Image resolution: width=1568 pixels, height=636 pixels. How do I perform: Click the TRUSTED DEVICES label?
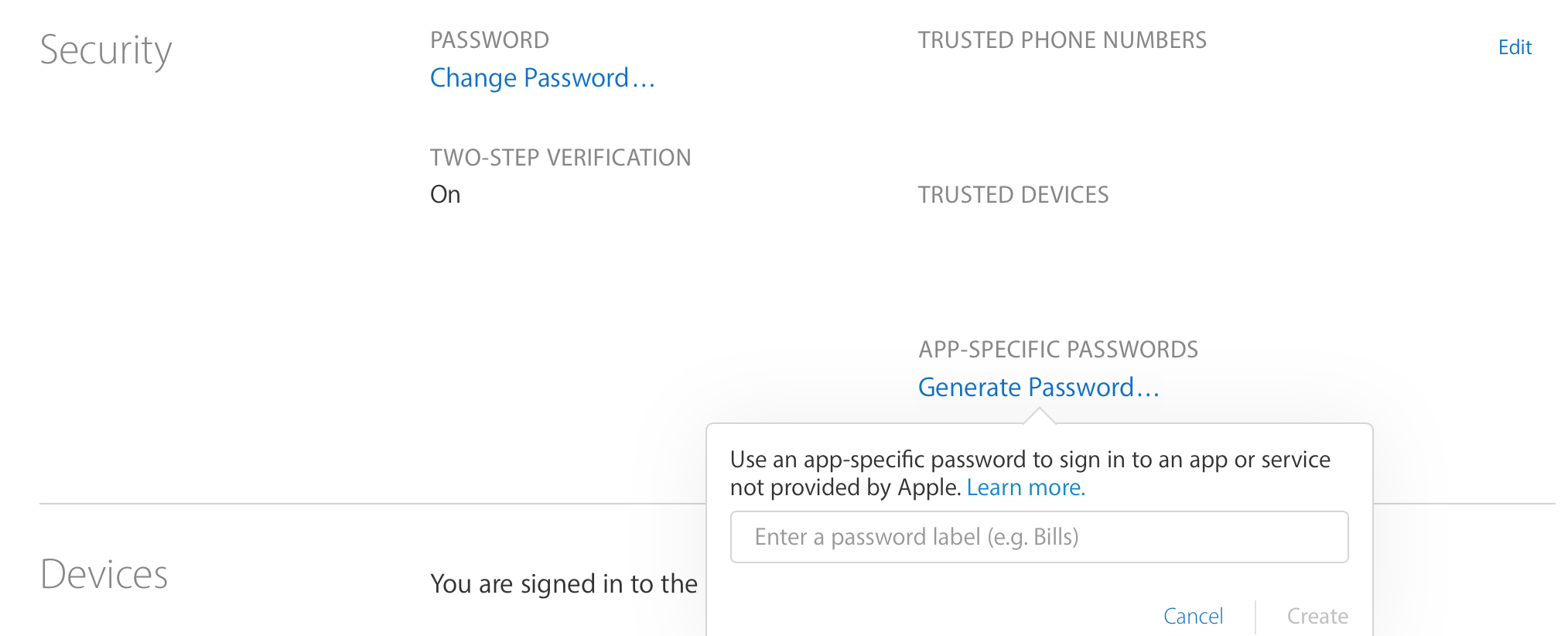coord(1013,195)
